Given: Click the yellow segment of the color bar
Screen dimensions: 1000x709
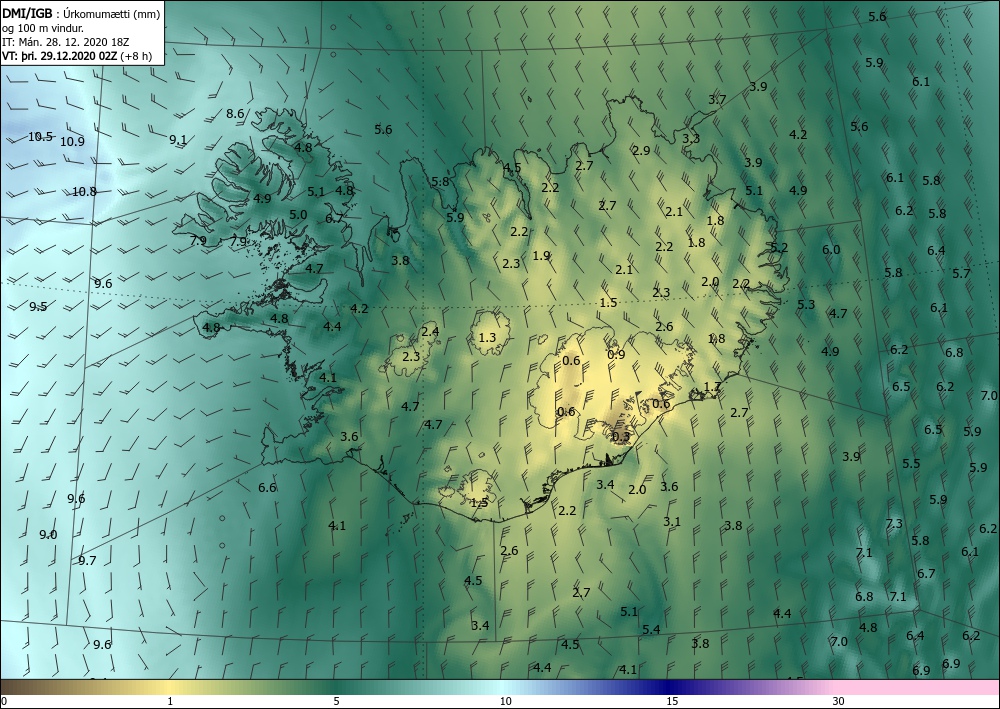Looking at the screenshot, I should (169, 687).
